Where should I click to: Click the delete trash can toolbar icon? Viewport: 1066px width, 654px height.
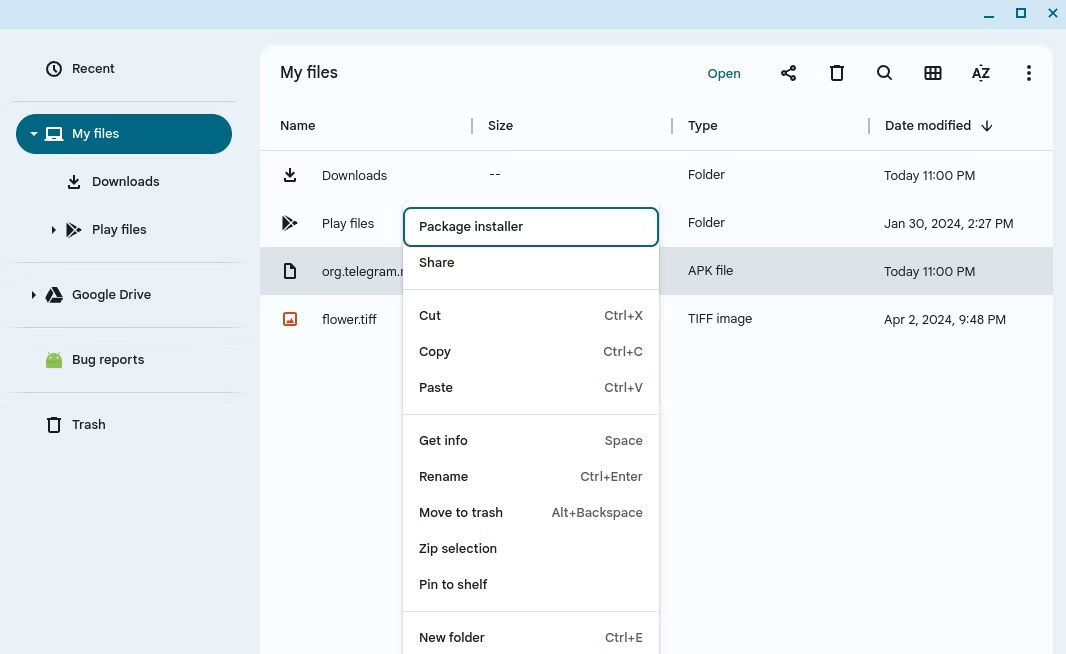tap(837, 73)
